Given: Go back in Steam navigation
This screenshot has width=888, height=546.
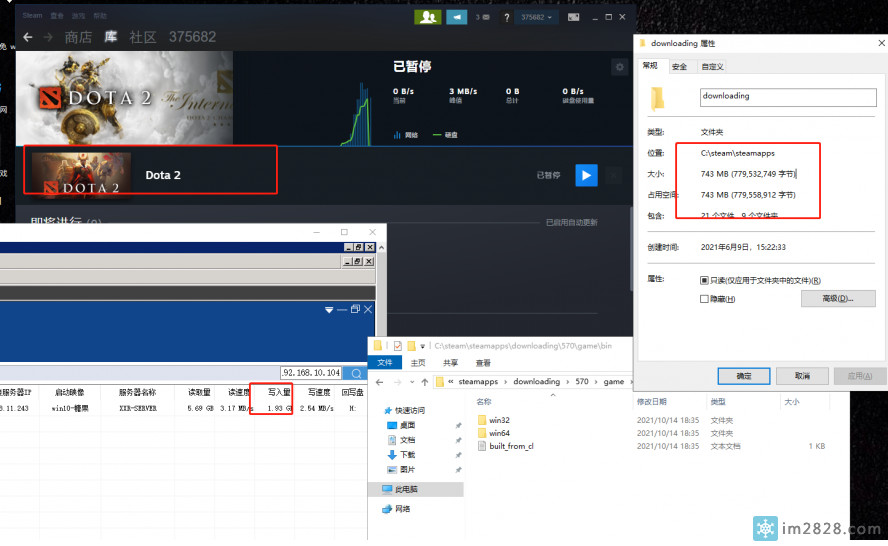Looking at the screenshot, I should [28, 37].
